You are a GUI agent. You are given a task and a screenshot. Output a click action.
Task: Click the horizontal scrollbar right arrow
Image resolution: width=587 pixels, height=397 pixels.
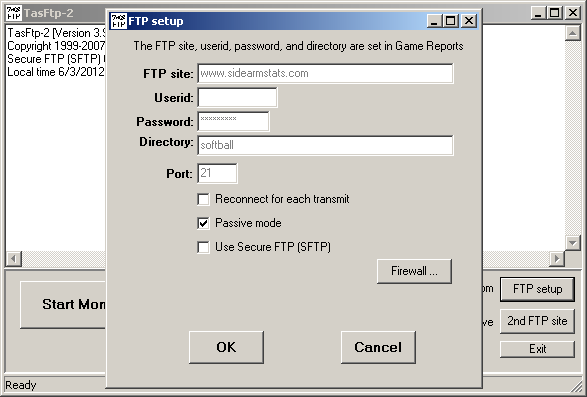click(x=557, y=259)
